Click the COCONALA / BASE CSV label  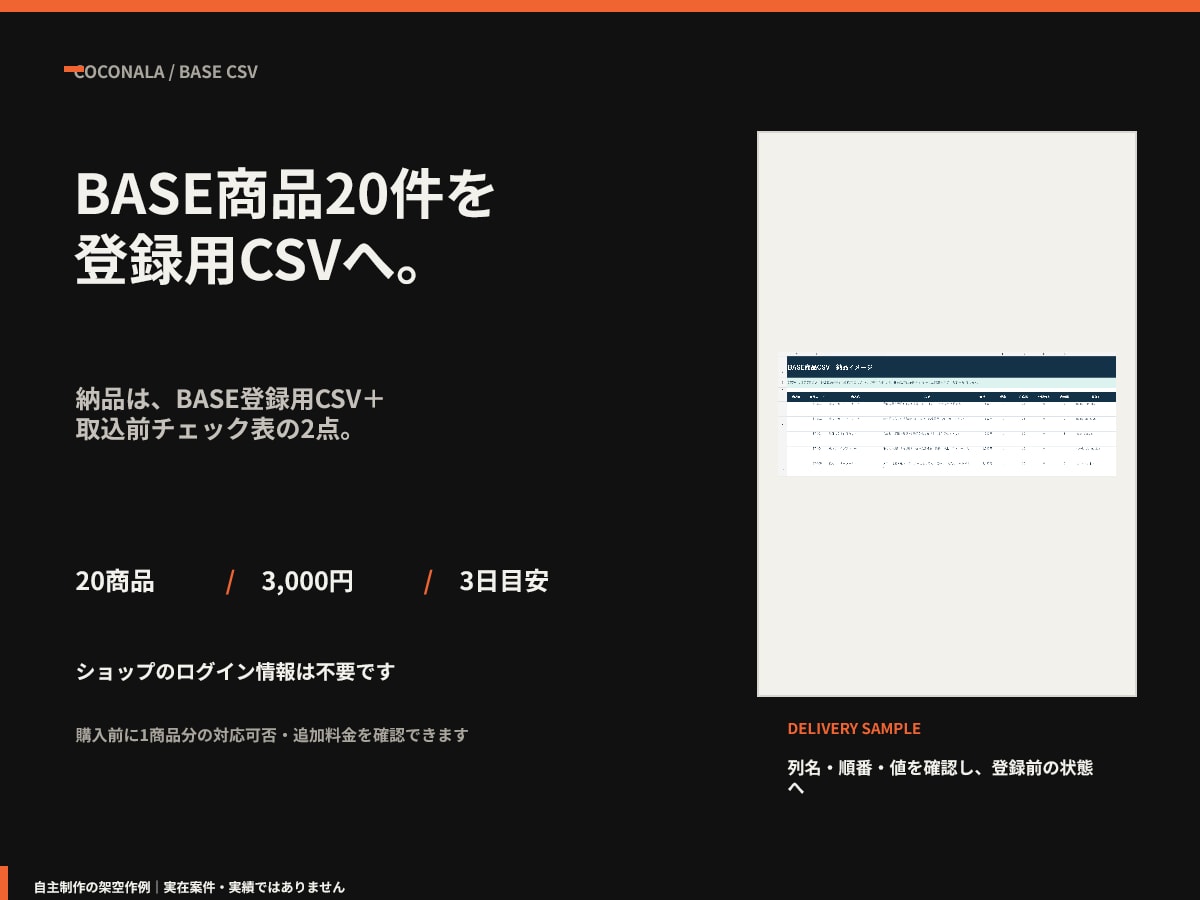tap(166, 72)
